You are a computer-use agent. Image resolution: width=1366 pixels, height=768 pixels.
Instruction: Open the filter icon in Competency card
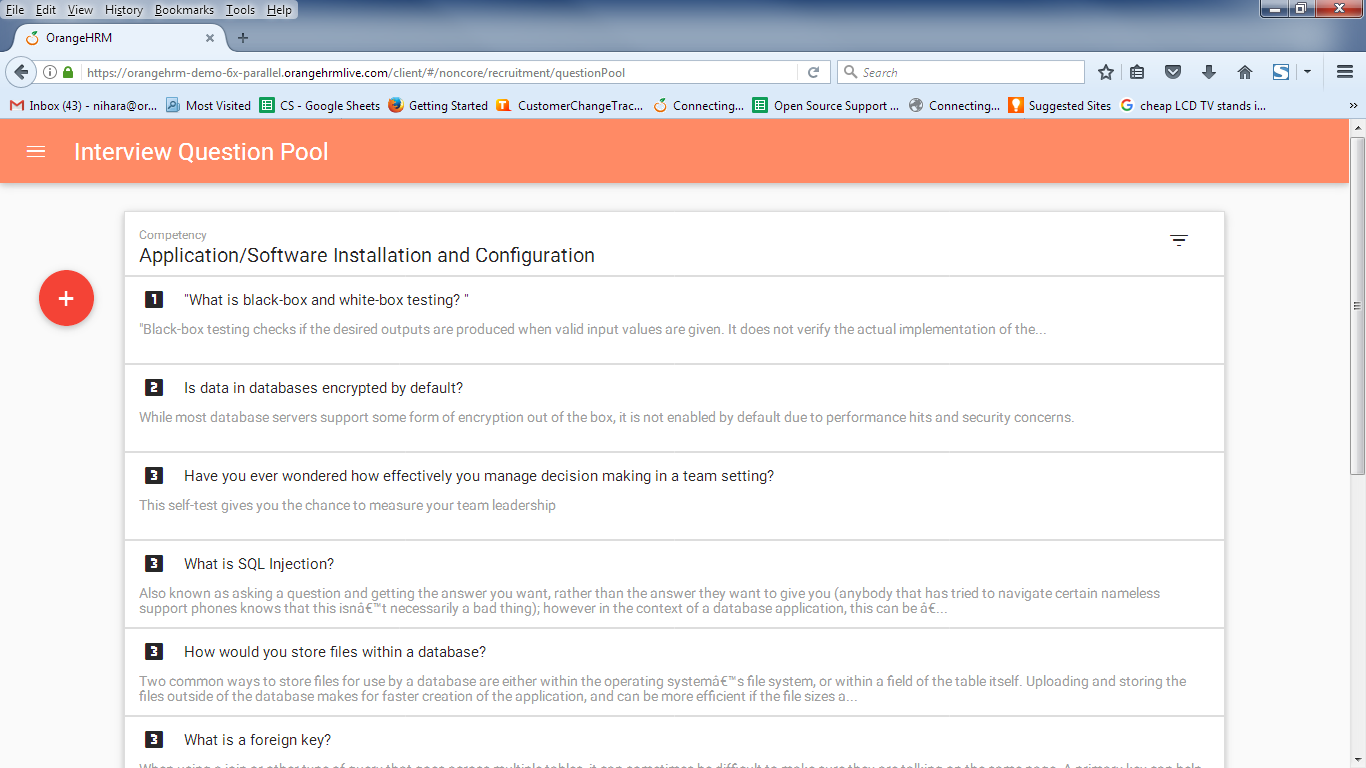click(x=1179, y=240)
